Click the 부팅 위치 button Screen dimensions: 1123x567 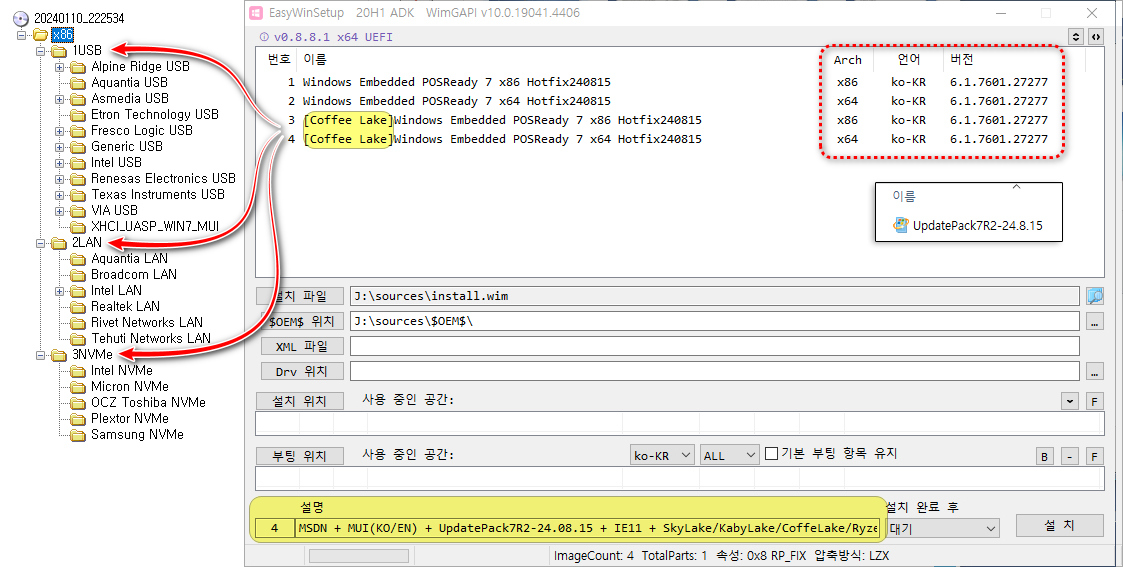299,456
